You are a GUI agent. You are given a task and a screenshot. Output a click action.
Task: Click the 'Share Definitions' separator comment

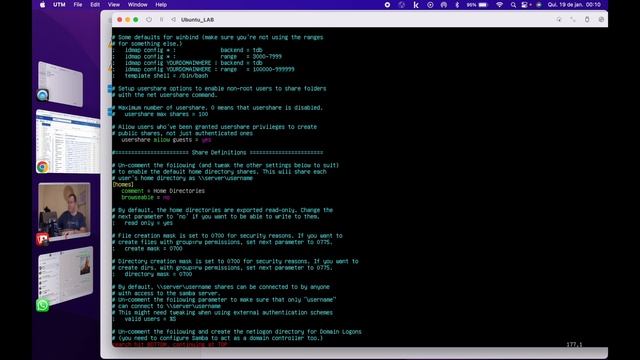218,152
